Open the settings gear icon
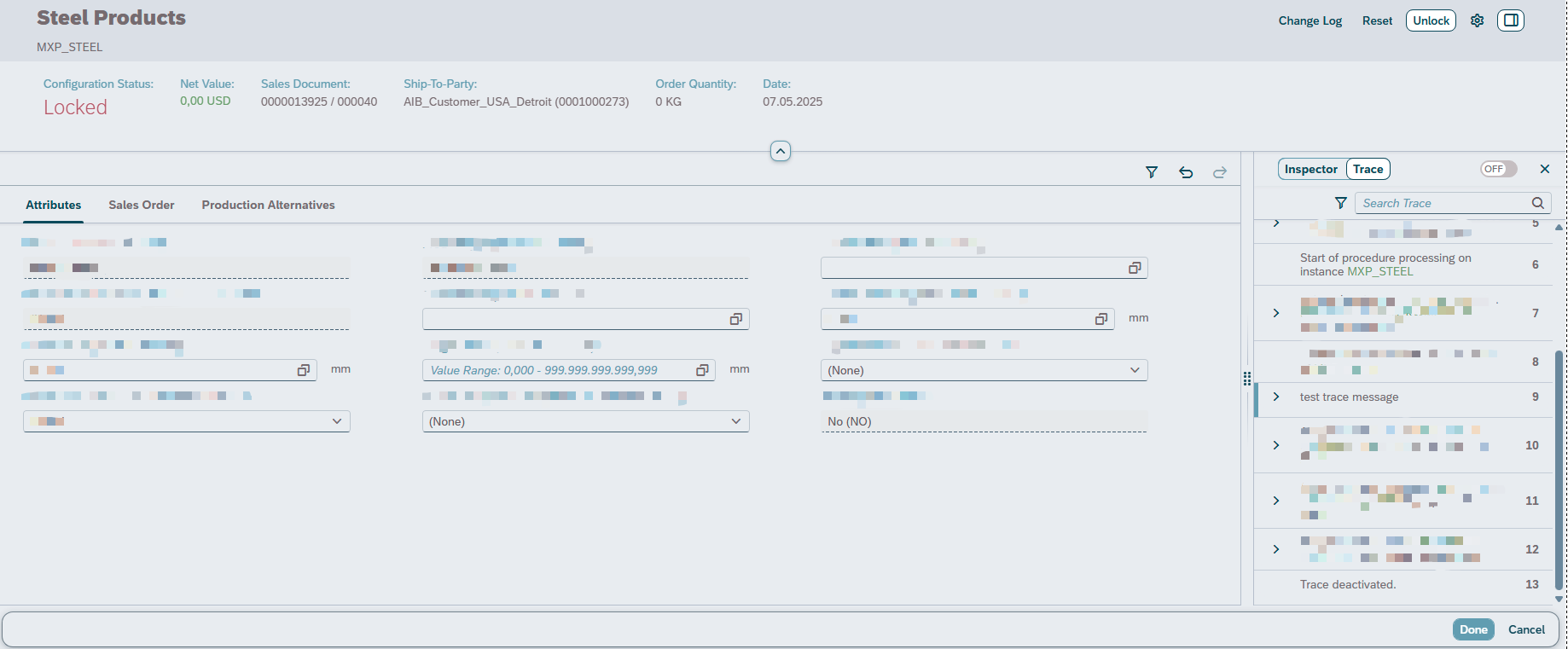Viewport: 1568px width, 649px height. click(x=1477, y=20)
